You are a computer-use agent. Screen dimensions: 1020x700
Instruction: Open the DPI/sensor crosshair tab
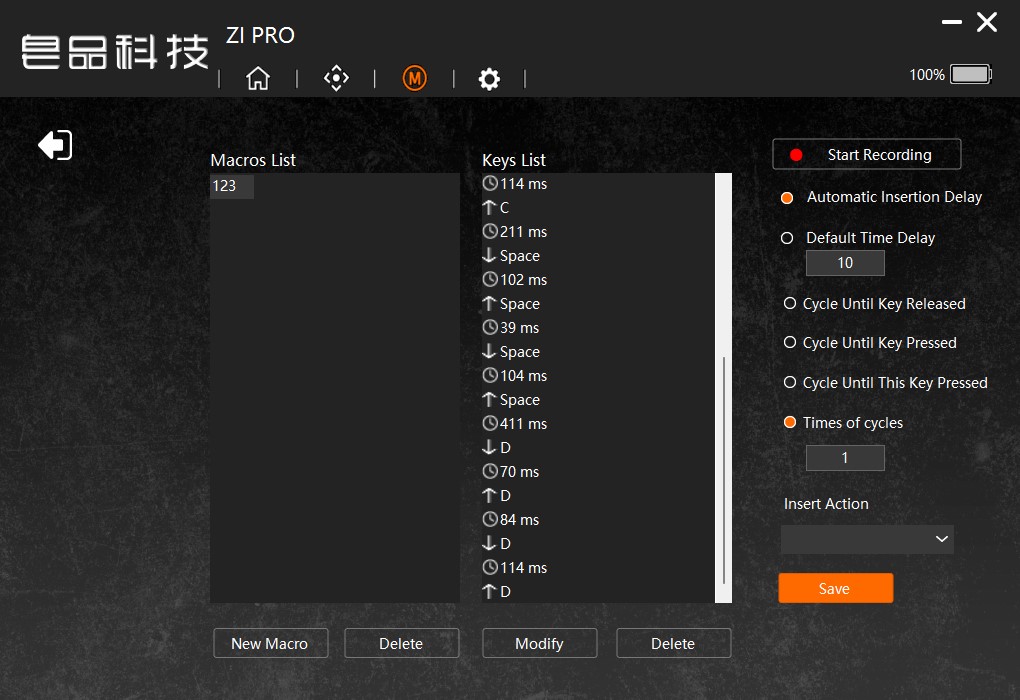pos(336,78)
